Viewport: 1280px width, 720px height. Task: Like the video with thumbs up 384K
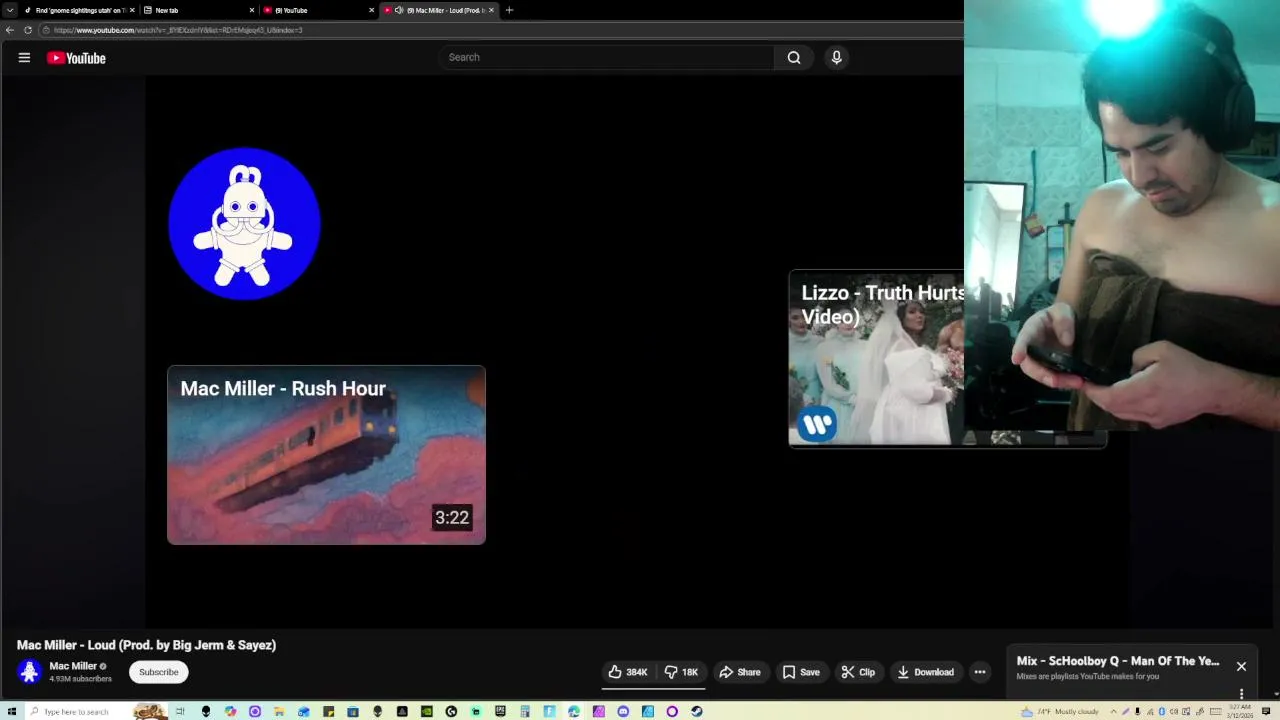pos(628,672)
